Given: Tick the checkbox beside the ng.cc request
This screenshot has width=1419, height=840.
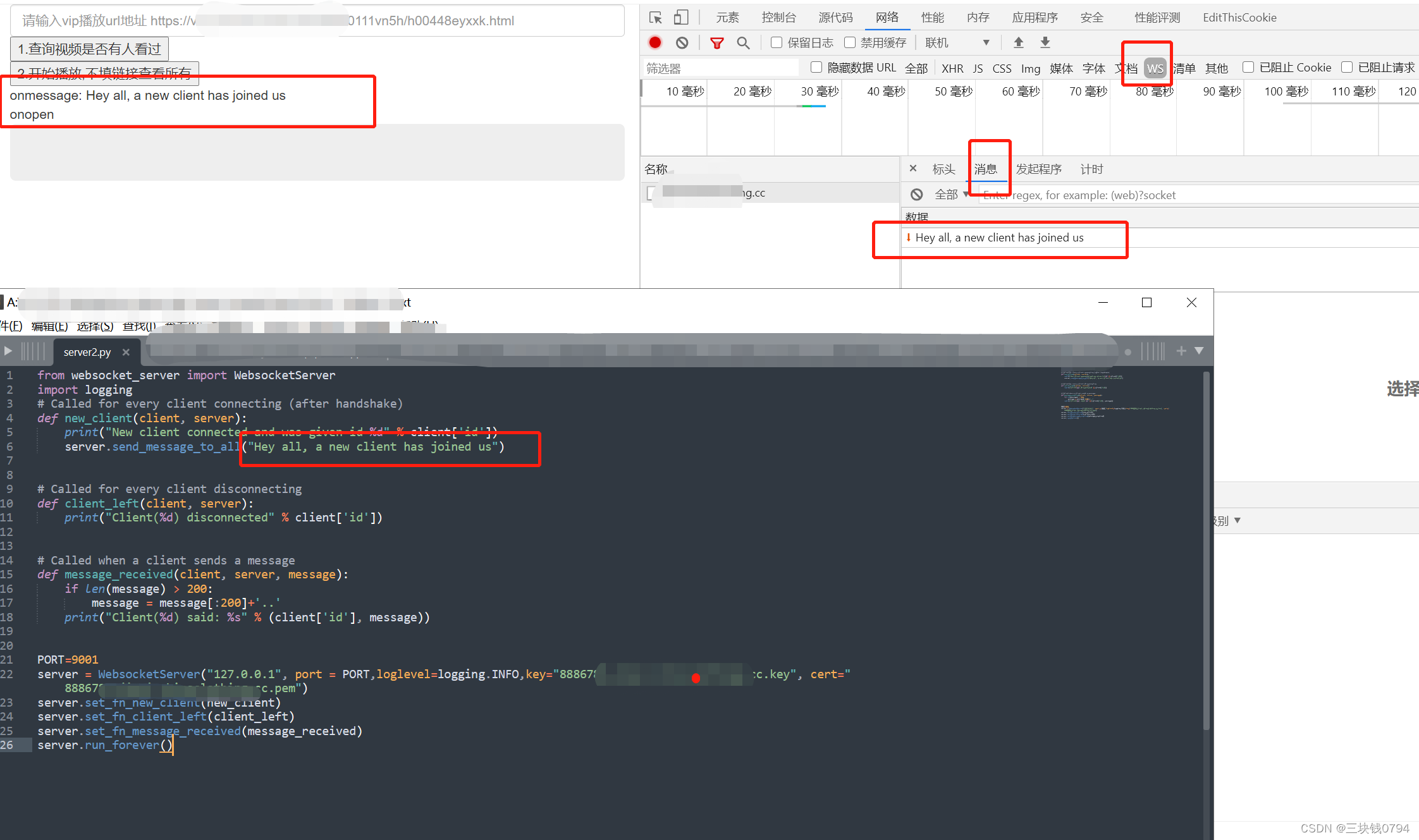Looking at the screenshot, I should coord(651,193).
